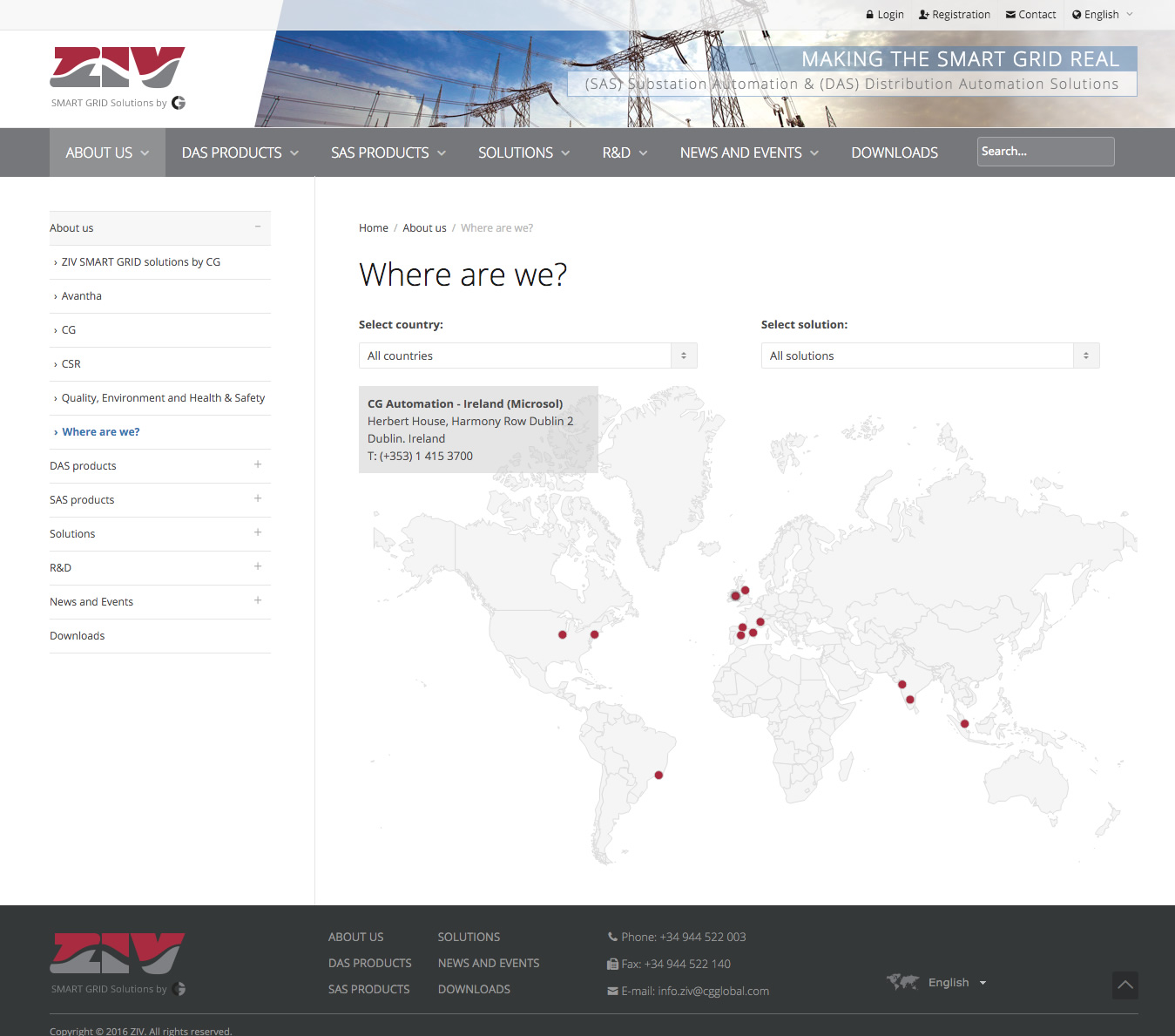Viewport: 1175px width, 1036px height.
Task: Open the SAS PRODUCTS navigation menu
Action: pos(388,152)
